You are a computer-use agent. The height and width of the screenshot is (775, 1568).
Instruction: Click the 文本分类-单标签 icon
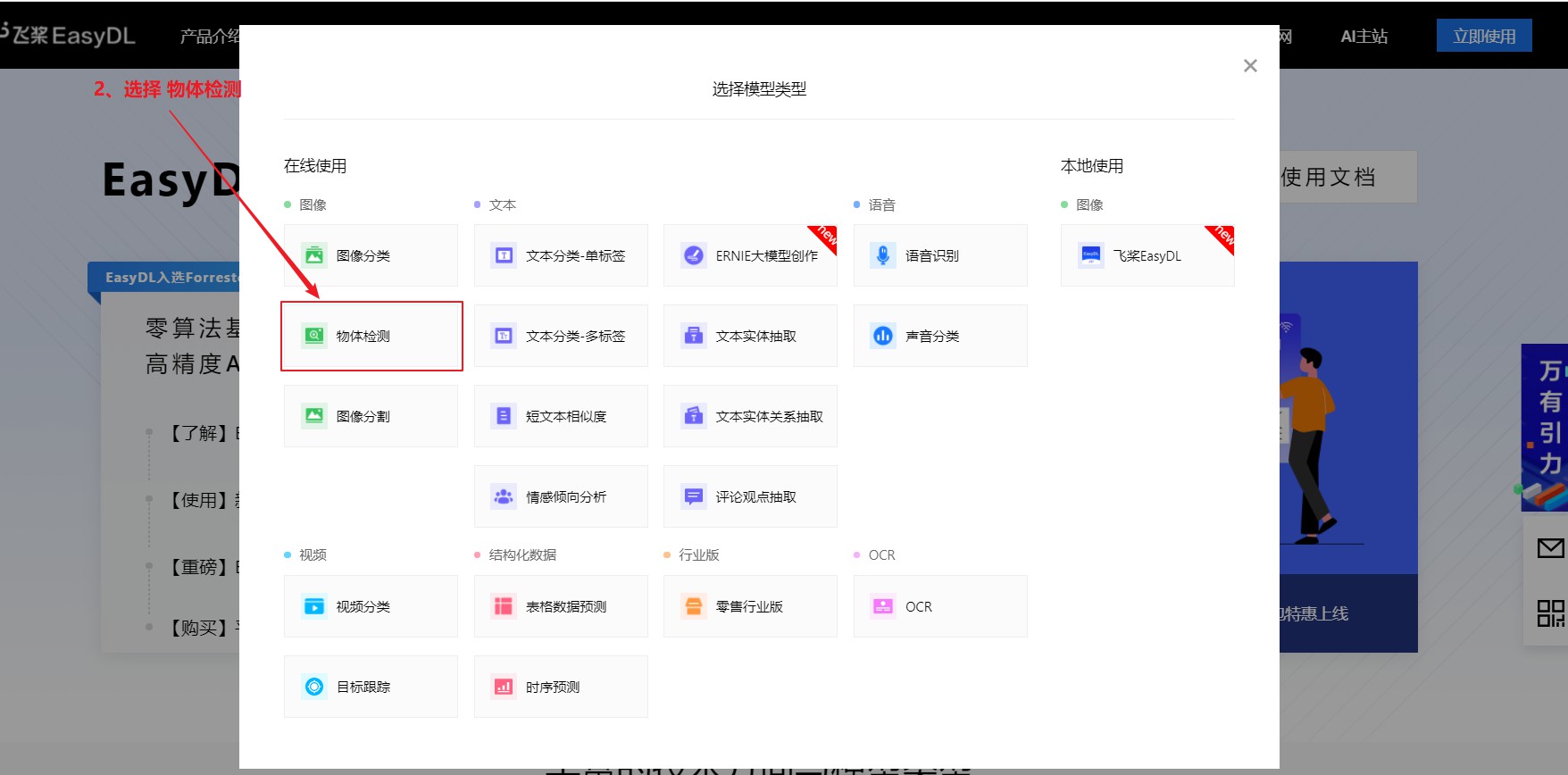(504, 255)
